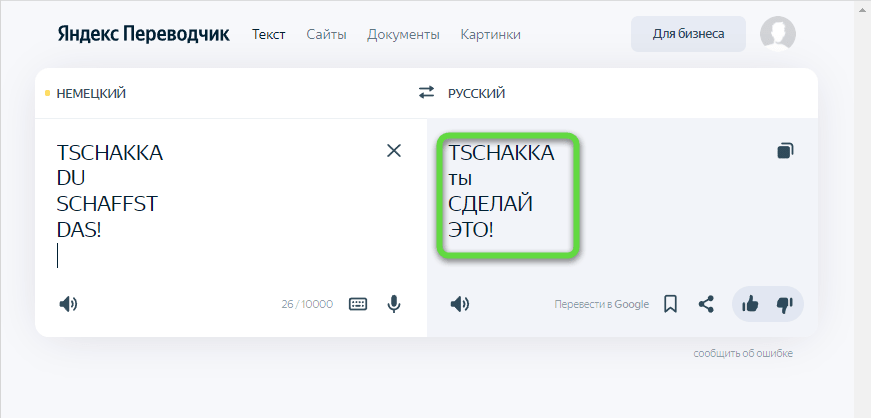
Task: Swap source and target languages
Action: click(x=426, y=92)
